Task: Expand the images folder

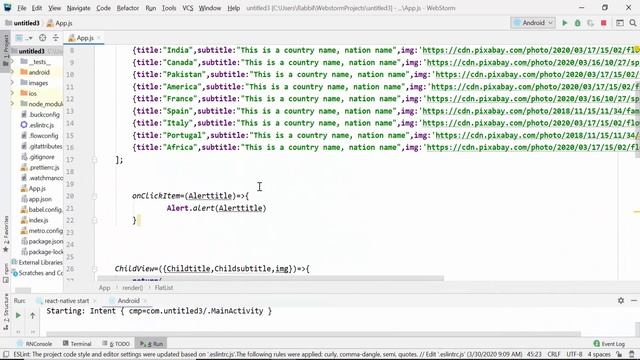Action: [12, 83]
